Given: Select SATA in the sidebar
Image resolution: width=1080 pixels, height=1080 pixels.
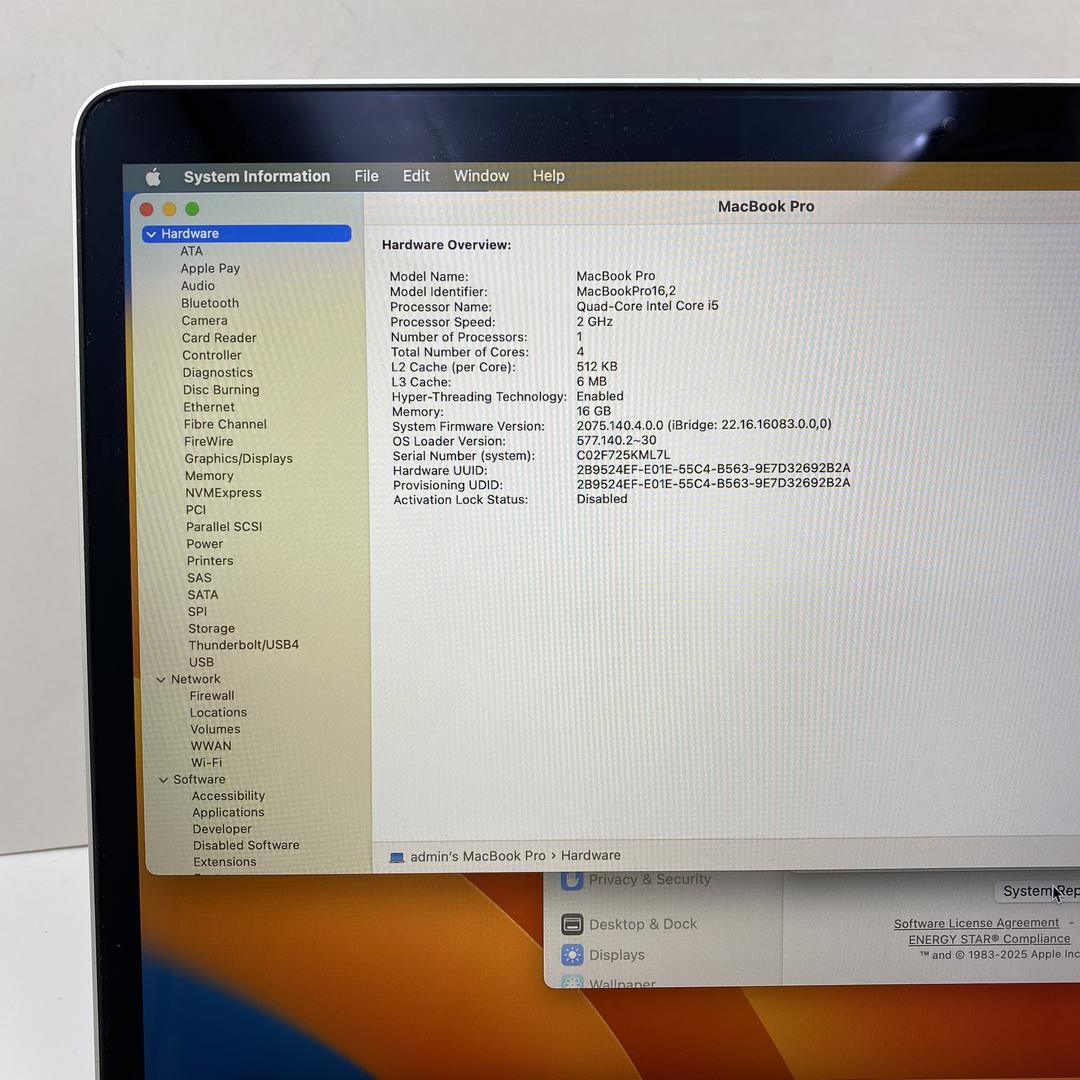Looking at the screenshot, I should pos(202,595).
